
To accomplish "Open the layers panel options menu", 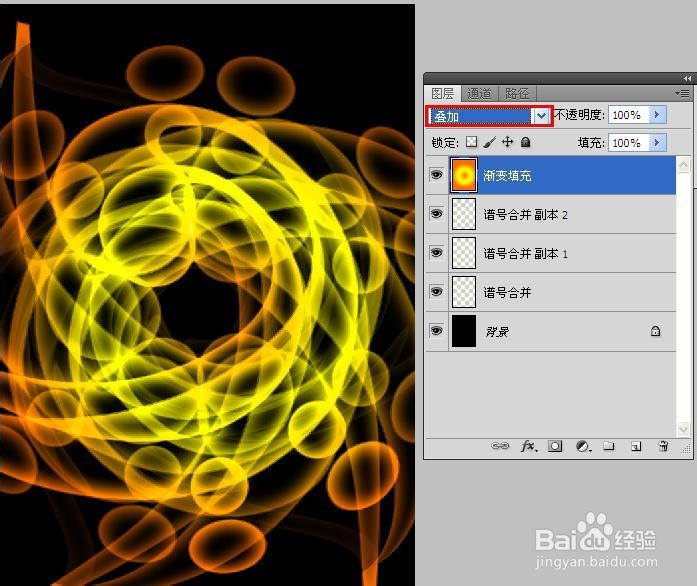I will coord(682,93).
